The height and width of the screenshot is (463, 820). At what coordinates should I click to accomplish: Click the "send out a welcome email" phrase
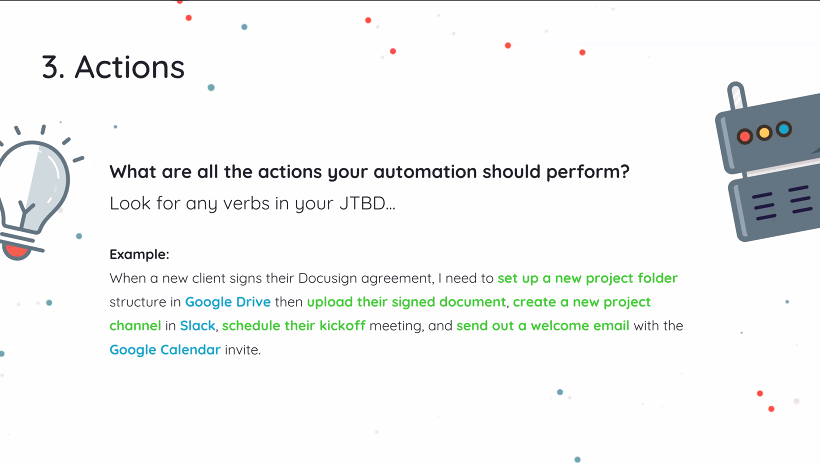pos(543,326)
